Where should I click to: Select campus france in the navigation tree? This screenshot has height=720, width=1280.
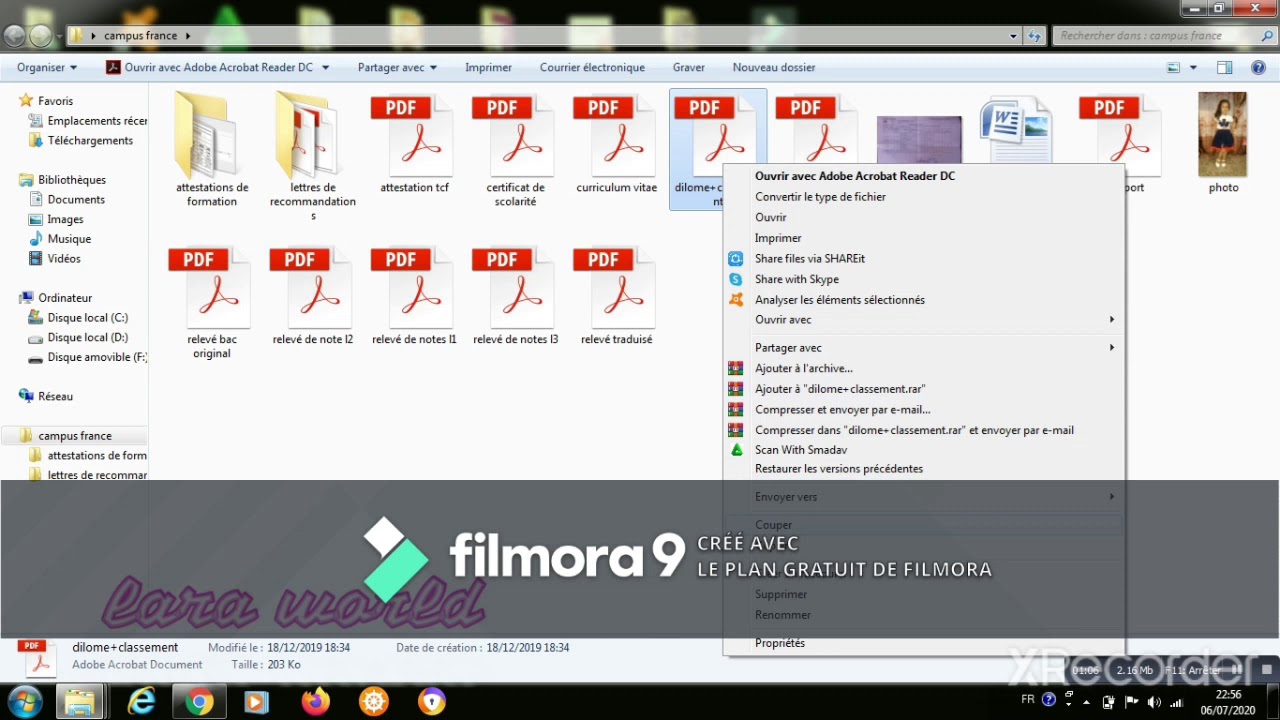pyautogui.click(x=75, y=436)
